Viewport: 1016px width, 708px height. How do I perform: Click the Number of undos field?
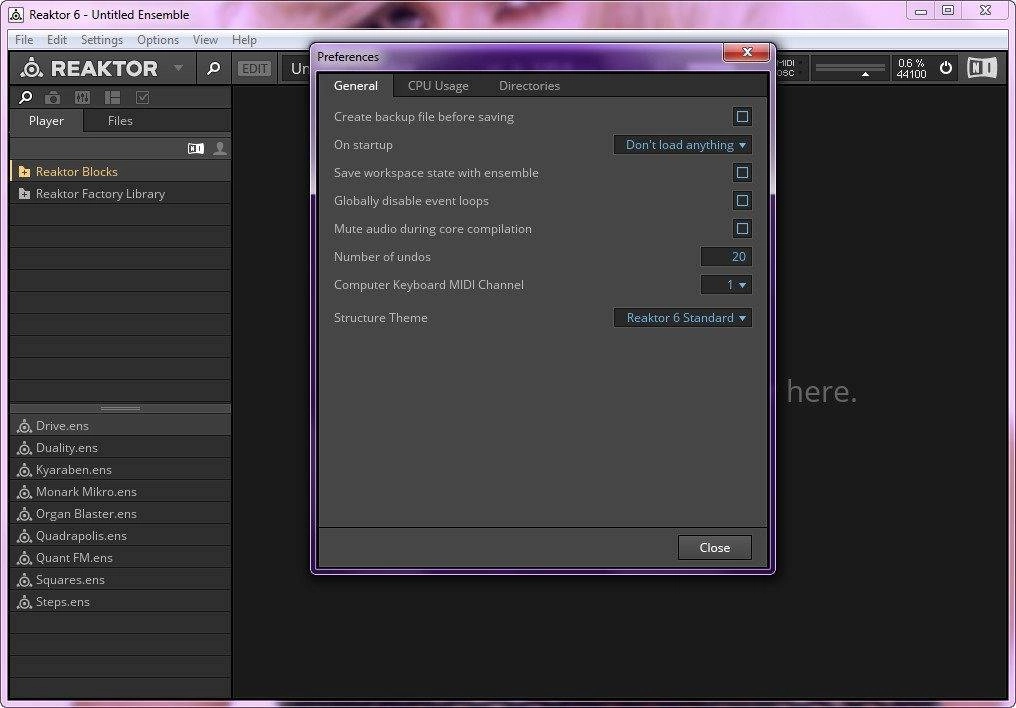pos(726,257)
